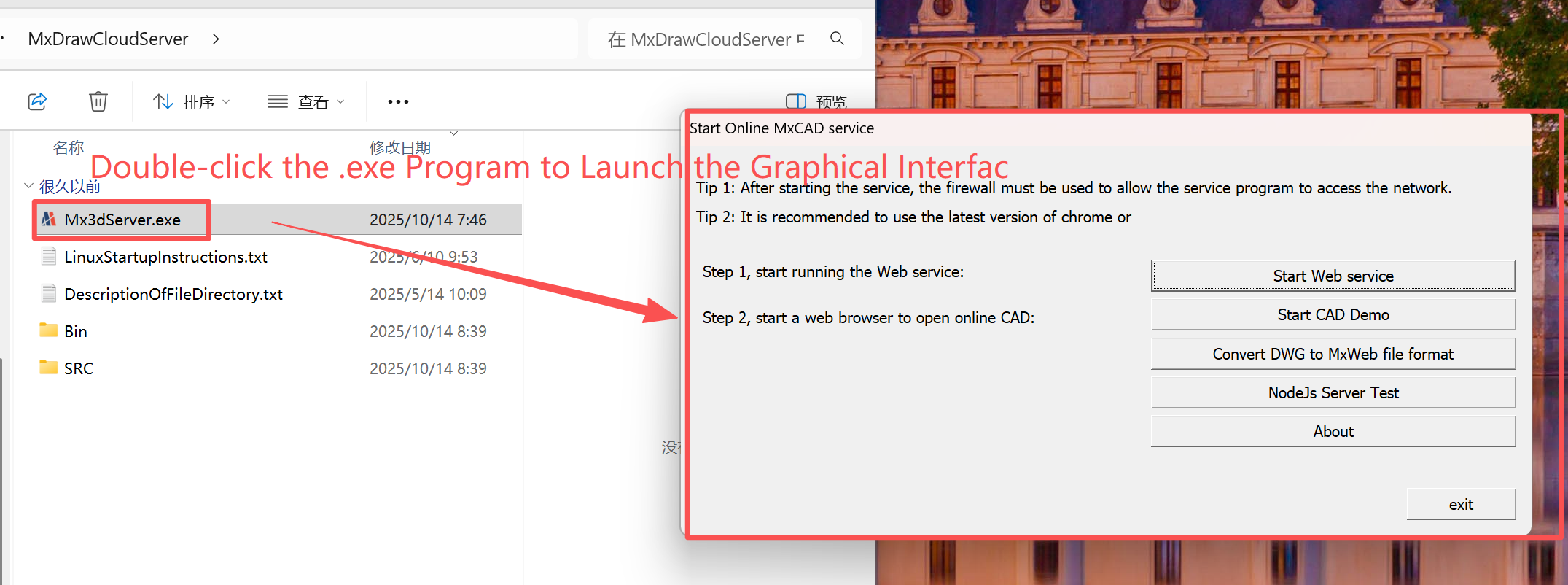1568x585 pixels.
Task: Open the 排序 sort dropdown
Action: 192,102
